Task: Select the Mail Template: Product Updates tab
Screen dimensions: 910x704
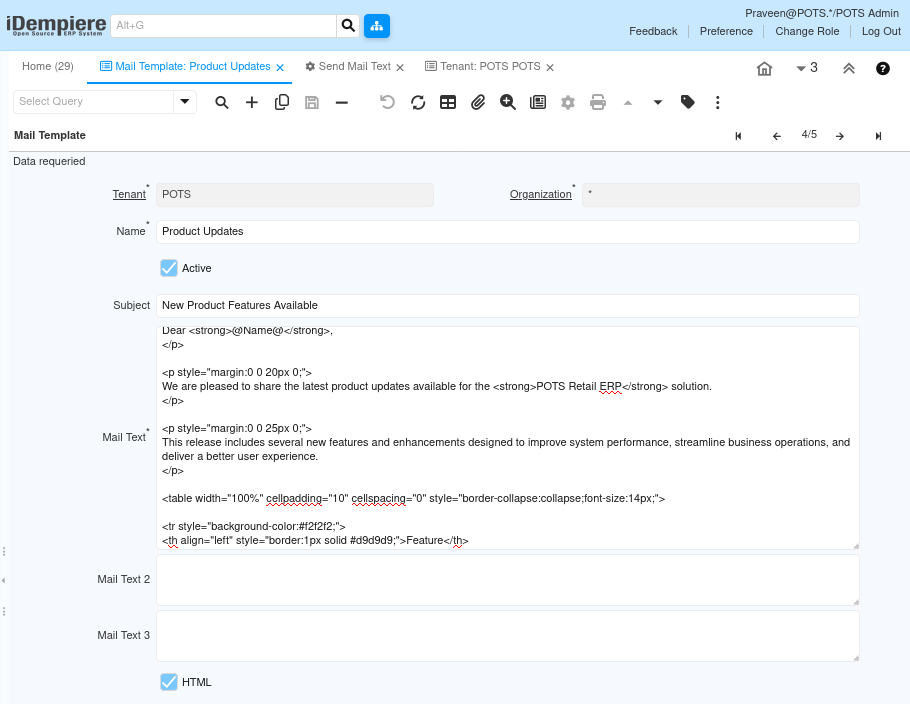Action: [185, 66]
